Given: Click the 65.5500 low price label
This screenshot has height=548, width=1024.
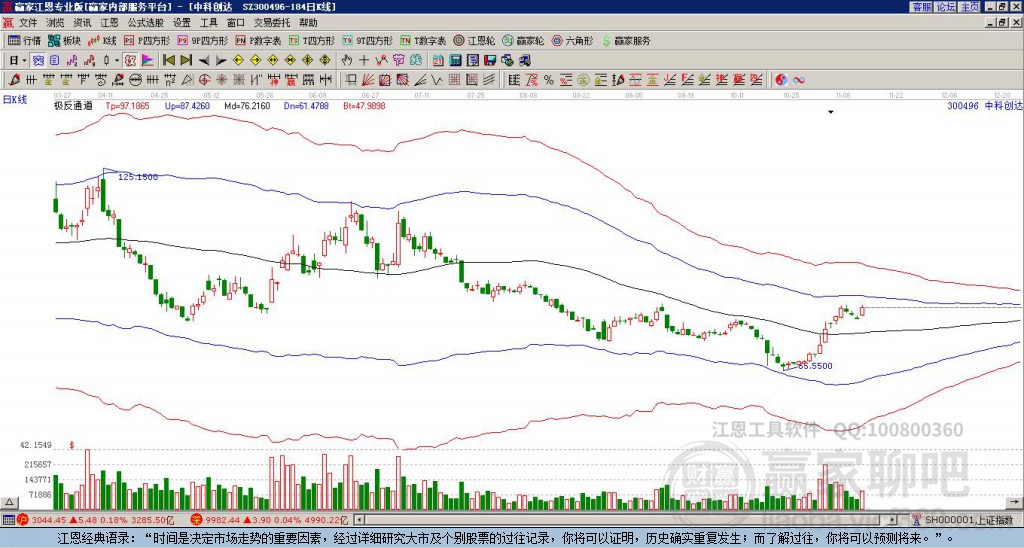Looking at the screenshot, I should tap(813, 366).
